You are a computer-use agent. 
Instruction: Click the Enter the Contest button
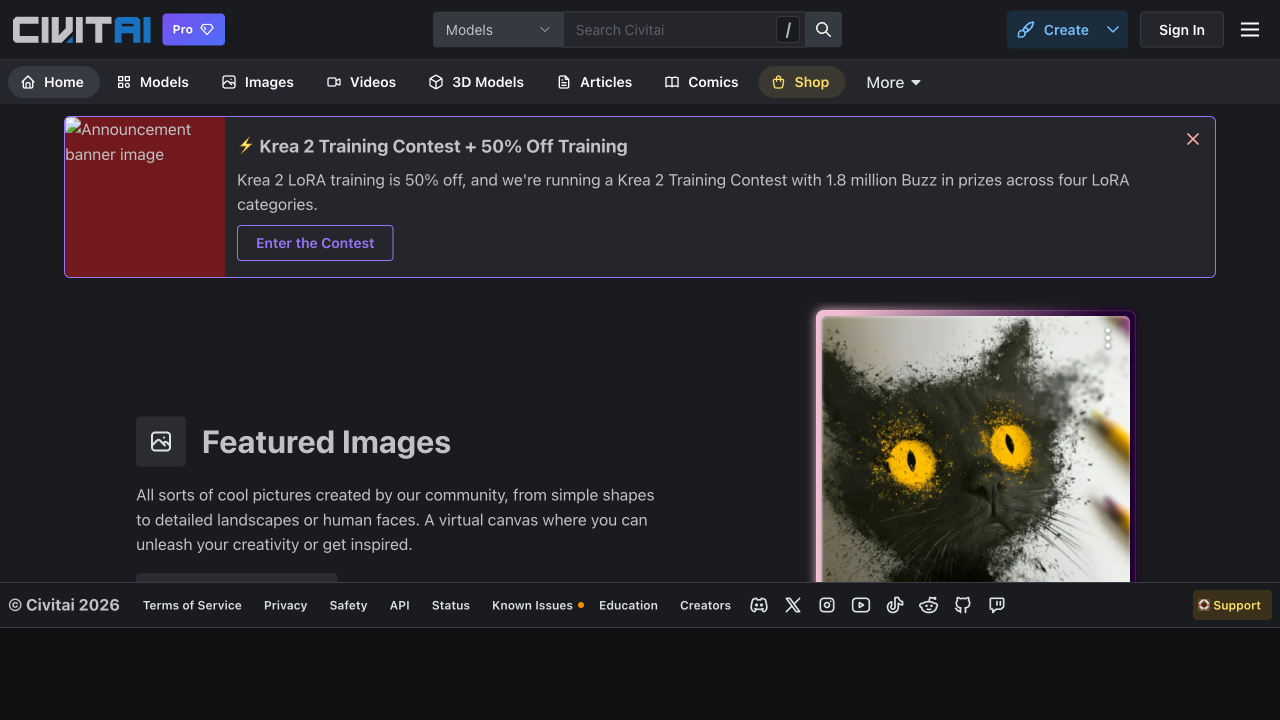coord(315,243)
